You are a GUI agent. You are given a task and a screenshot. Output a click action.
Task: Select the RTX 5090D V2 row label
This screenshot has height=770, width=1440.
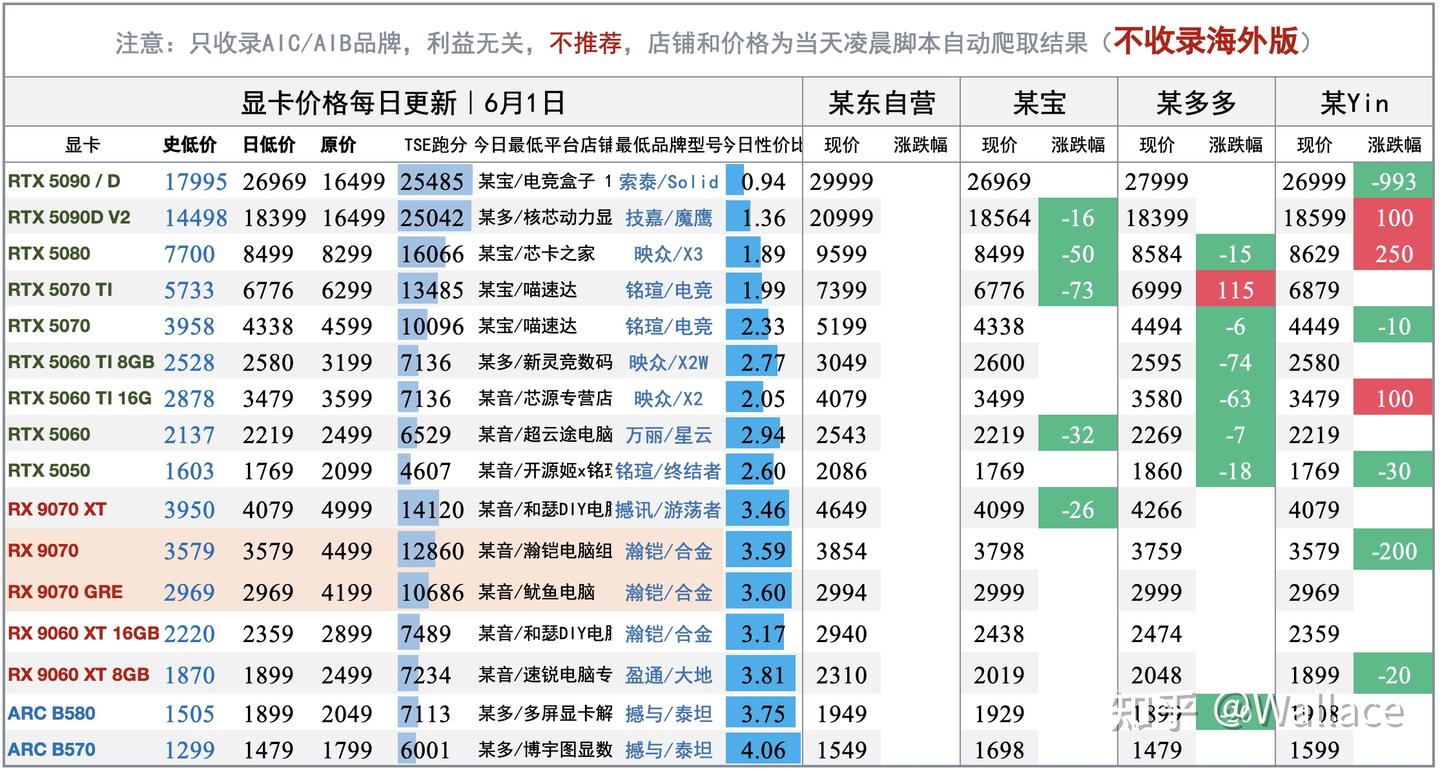(69, 217)
